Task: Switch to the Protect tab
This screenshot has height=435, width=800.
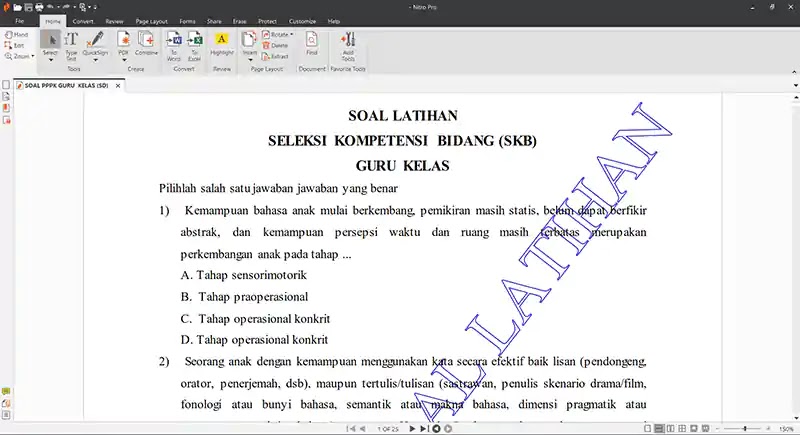Action: [267, 21]
